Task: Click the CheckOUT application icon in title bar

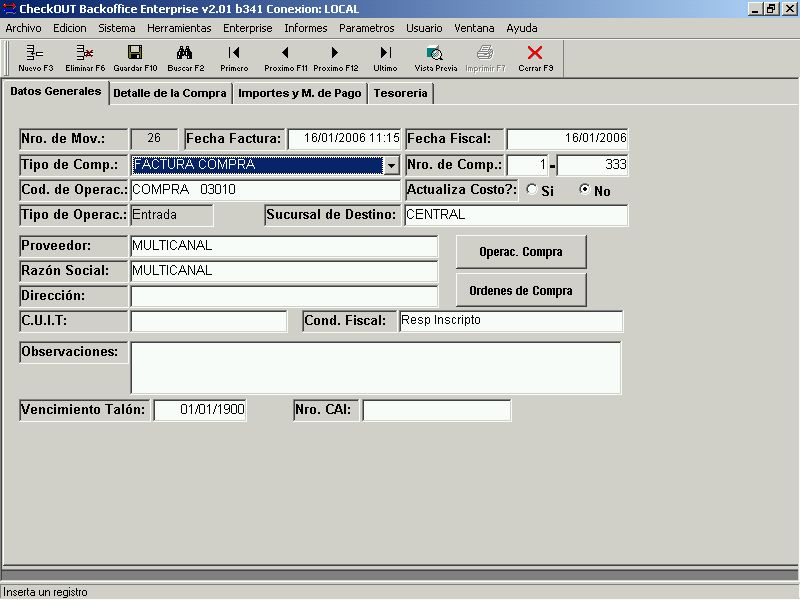Action: [9, 9]
